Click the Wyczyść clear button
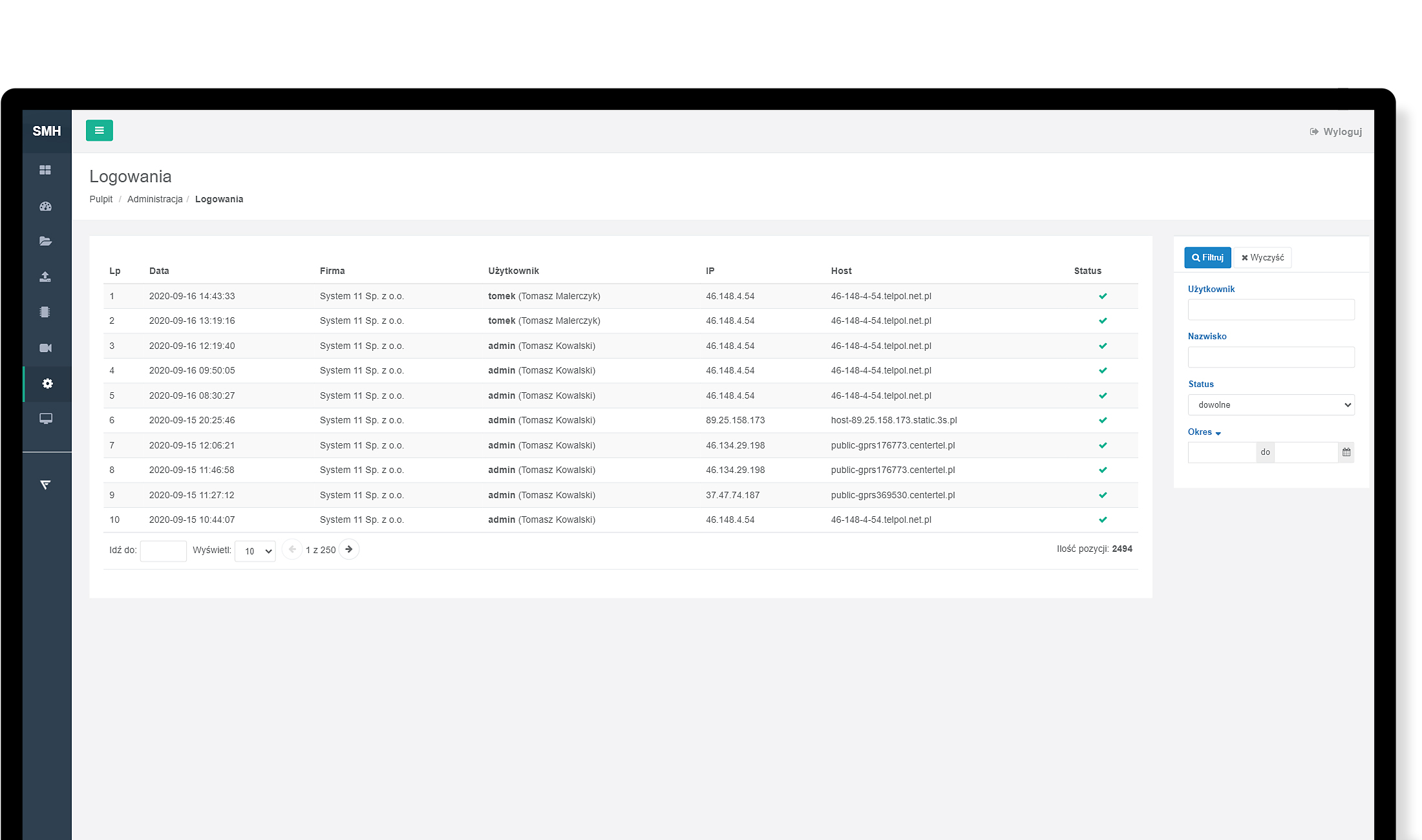Viewport: 1422px width, 840px height. (x=1262, y=258)
